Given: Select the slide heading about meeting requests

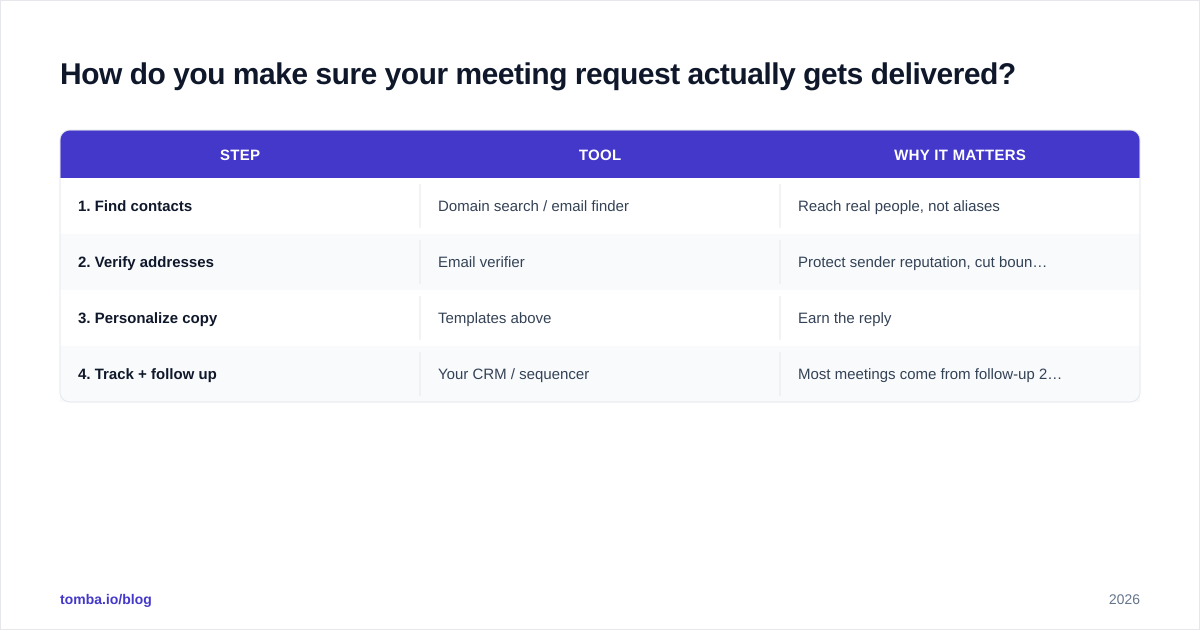Looking at the screenshot, I should pos(538,74).
